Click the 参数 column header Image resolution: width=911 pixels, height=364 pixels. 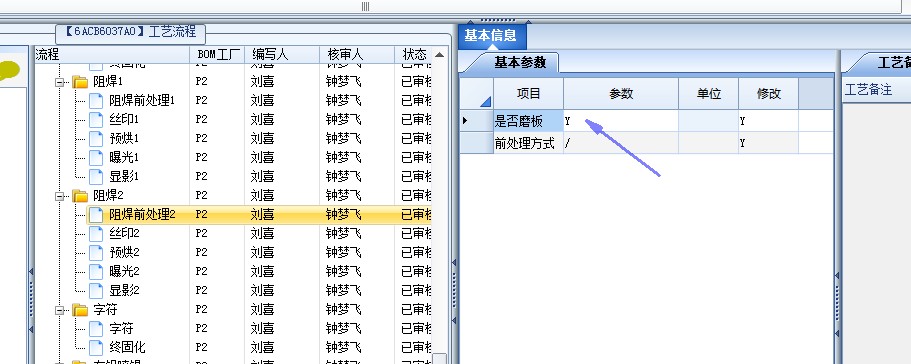tap(621, 94)
